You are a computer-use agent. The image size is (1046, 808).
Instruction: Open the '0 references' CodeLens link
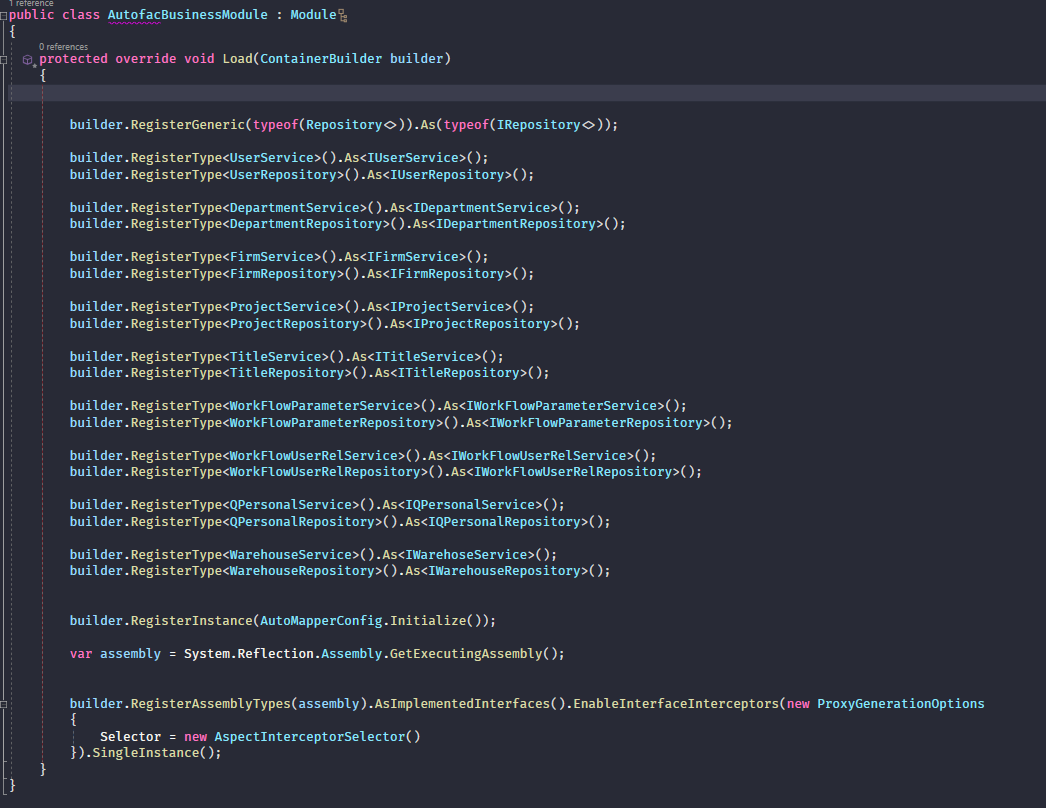[x=63, y=47]
